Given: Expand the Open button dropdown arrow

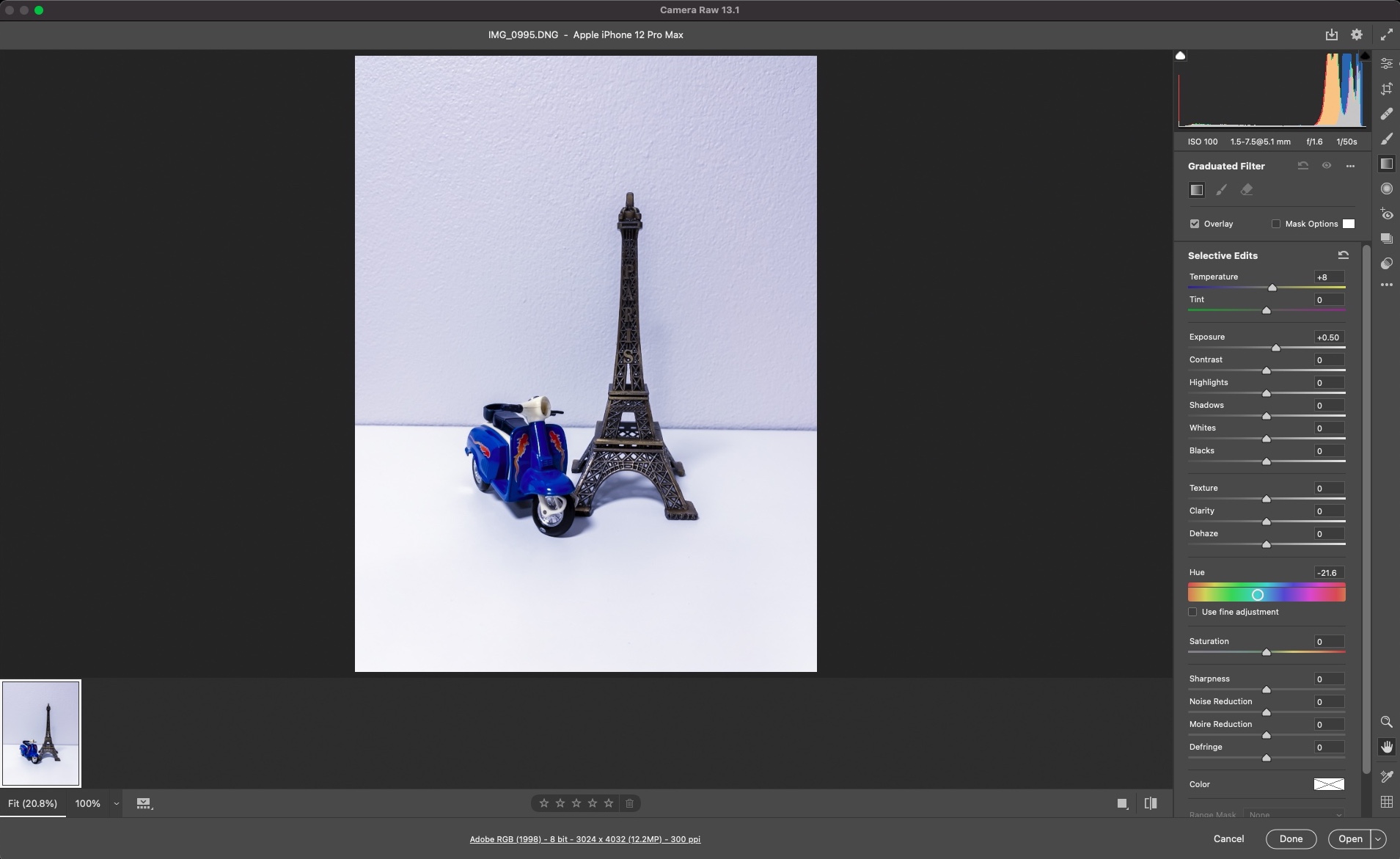Looking at the screenshot, I should (x=1379, y=839).
